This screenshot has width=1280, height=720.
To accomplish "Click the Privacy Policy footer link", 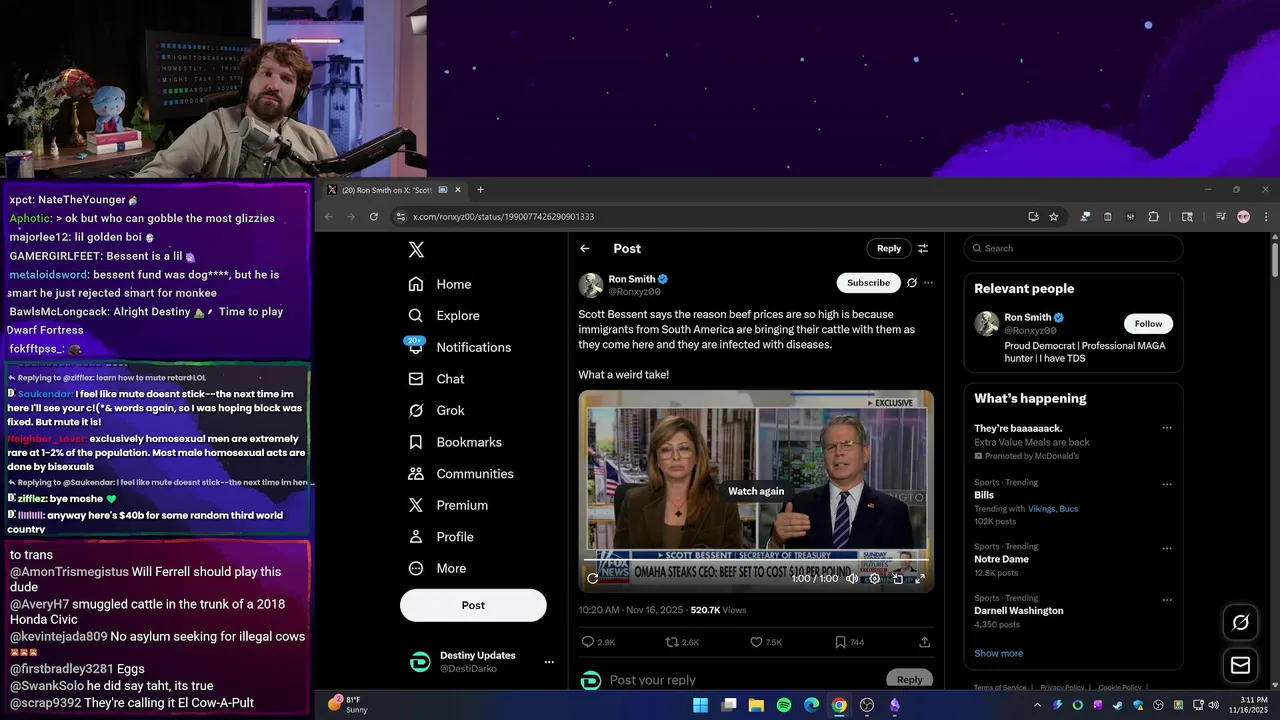I will [1062, 688].
